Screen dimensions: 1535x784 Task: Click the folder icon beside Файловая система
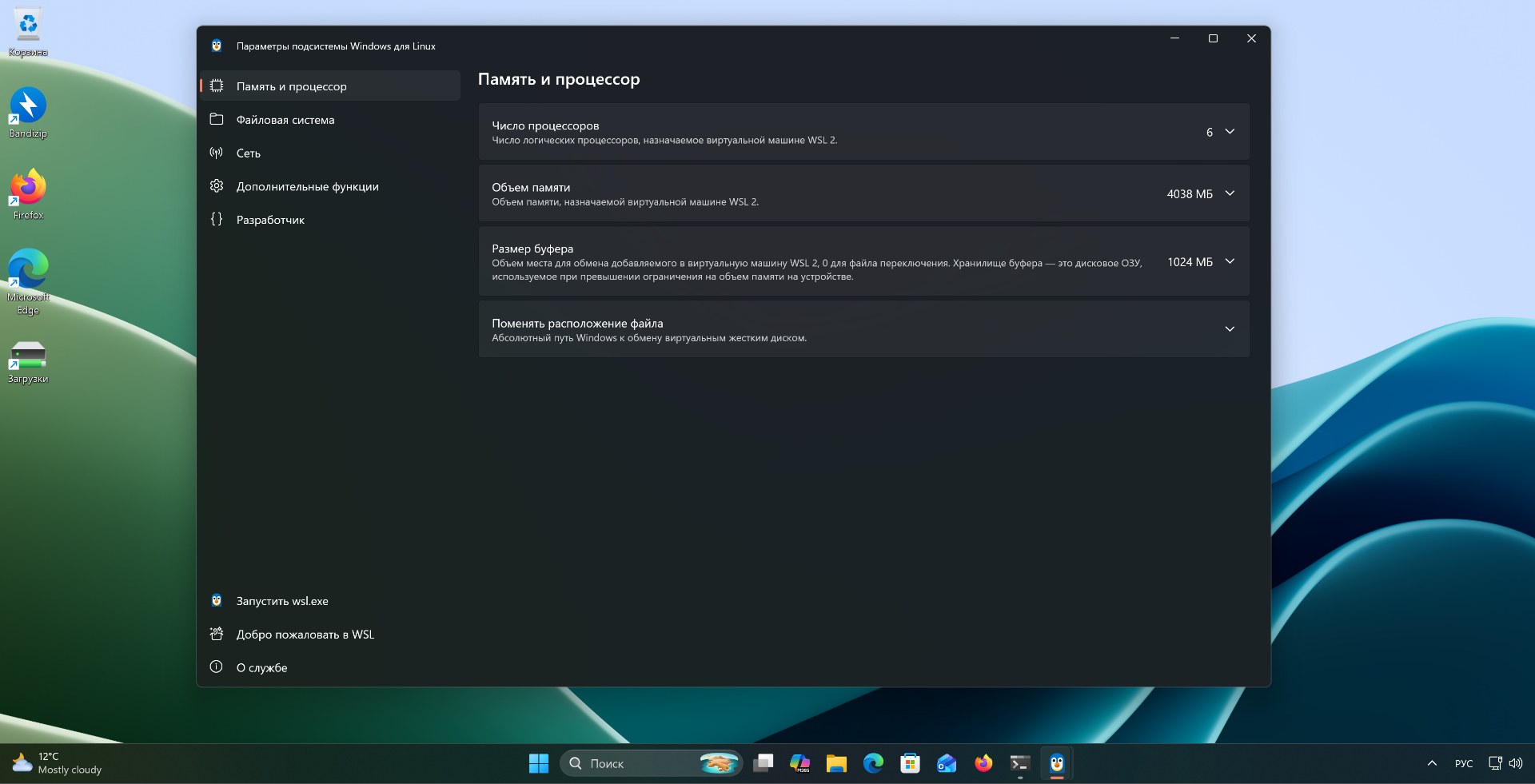pos(216,119)
